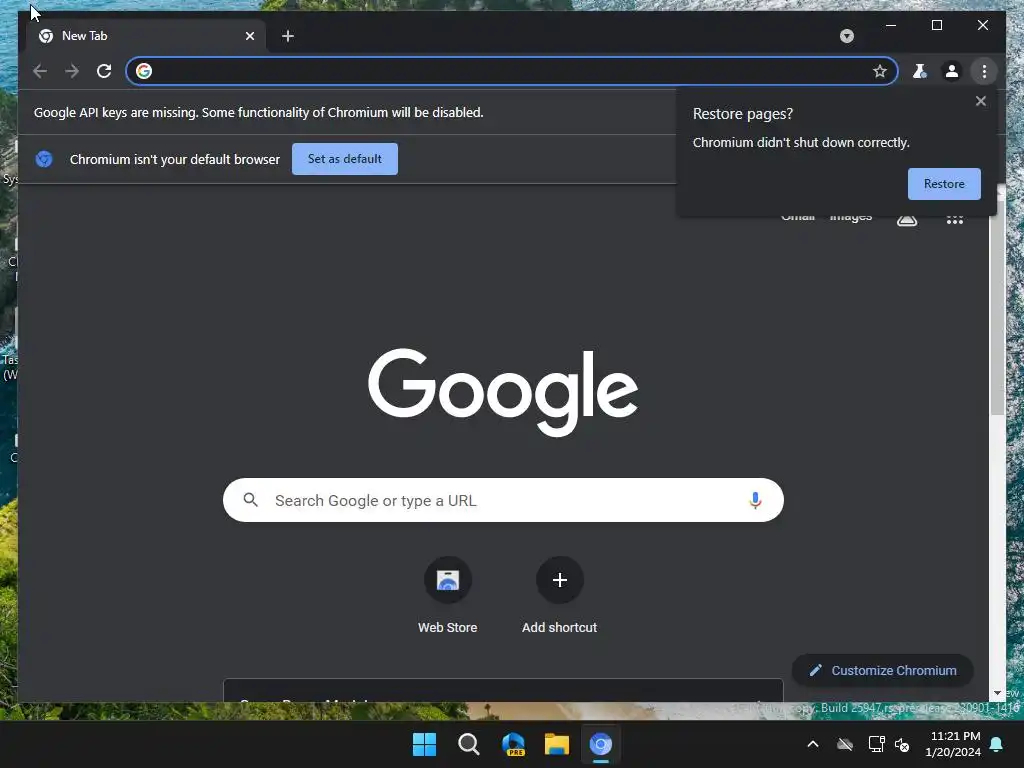
Task: Open the profile avatar menu
Action: (x=952, y=71)
